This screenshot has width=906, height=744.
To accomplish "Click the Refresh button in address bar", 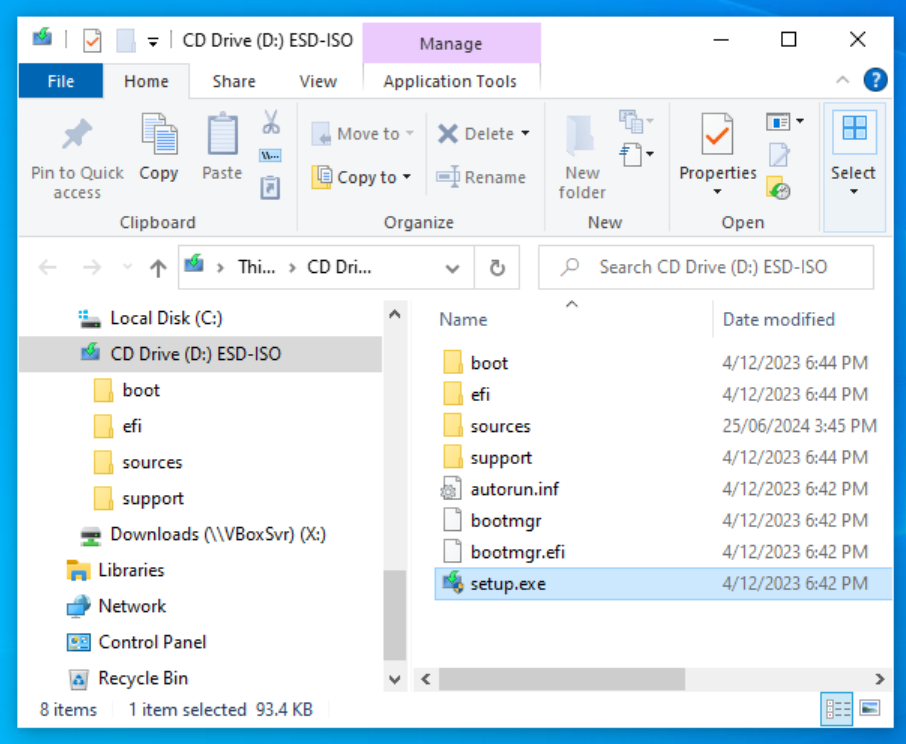I will (x=497, y=267).
